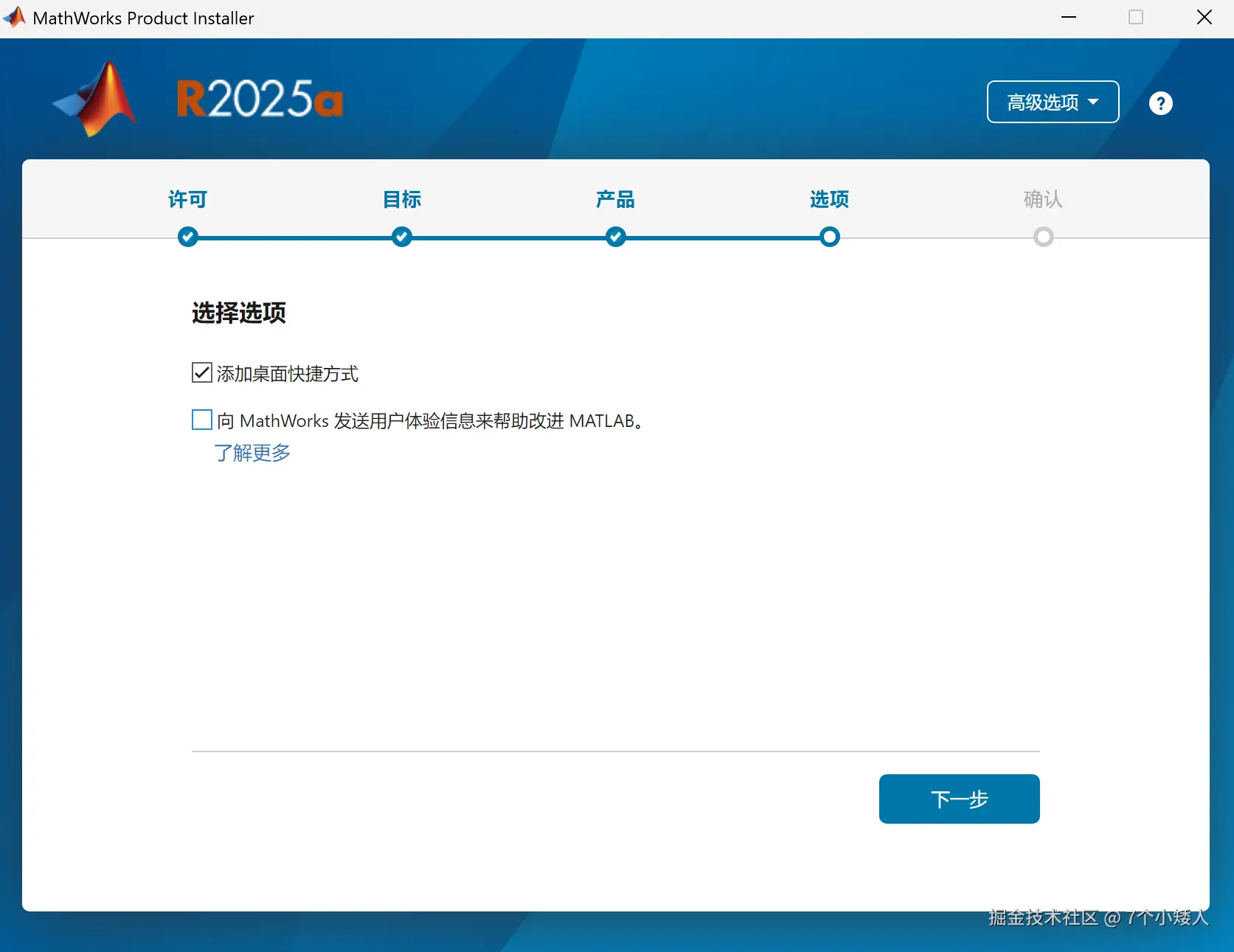Go to the 许可 step tab

188,199
